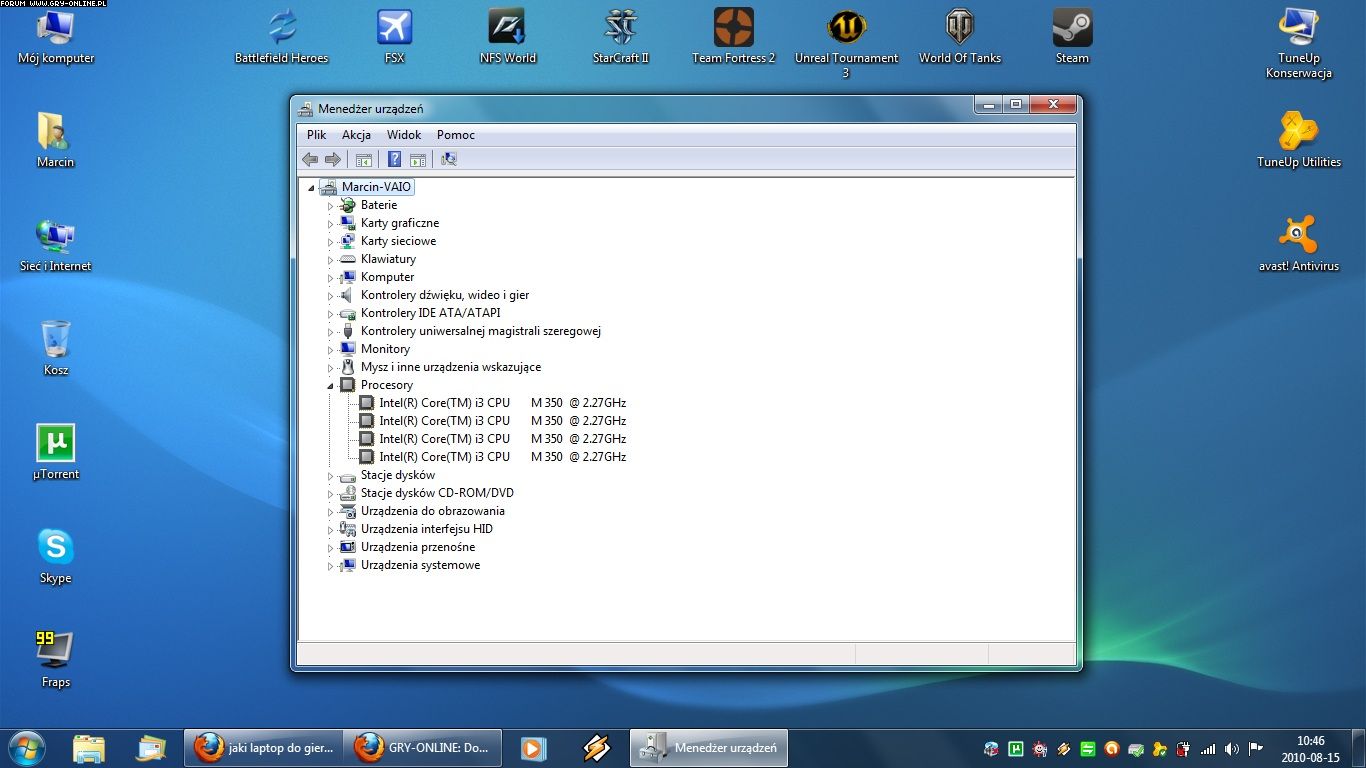Select Urządzenia interfejsu HID item
Screen dimensions: 1366x768
[427, 529]
